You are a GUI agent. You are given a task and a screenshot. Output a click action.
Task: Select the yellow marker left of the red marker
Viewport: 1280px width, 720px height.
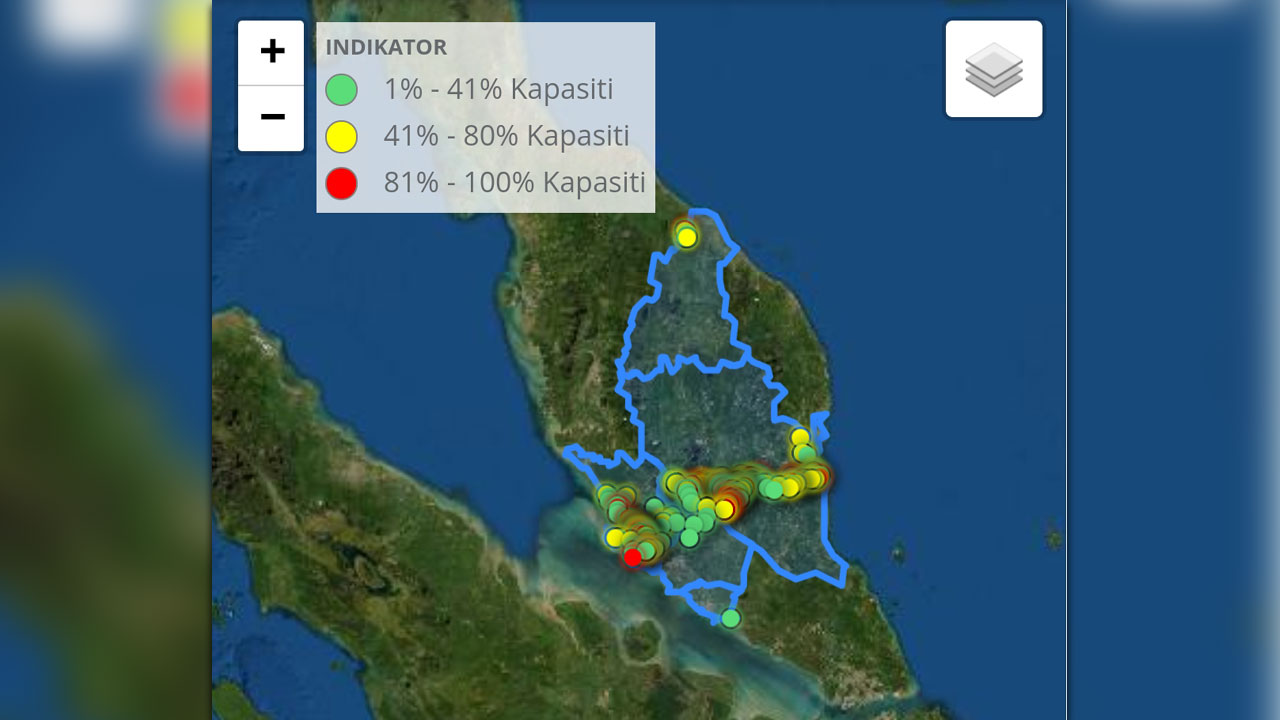[x=615, y=537]
